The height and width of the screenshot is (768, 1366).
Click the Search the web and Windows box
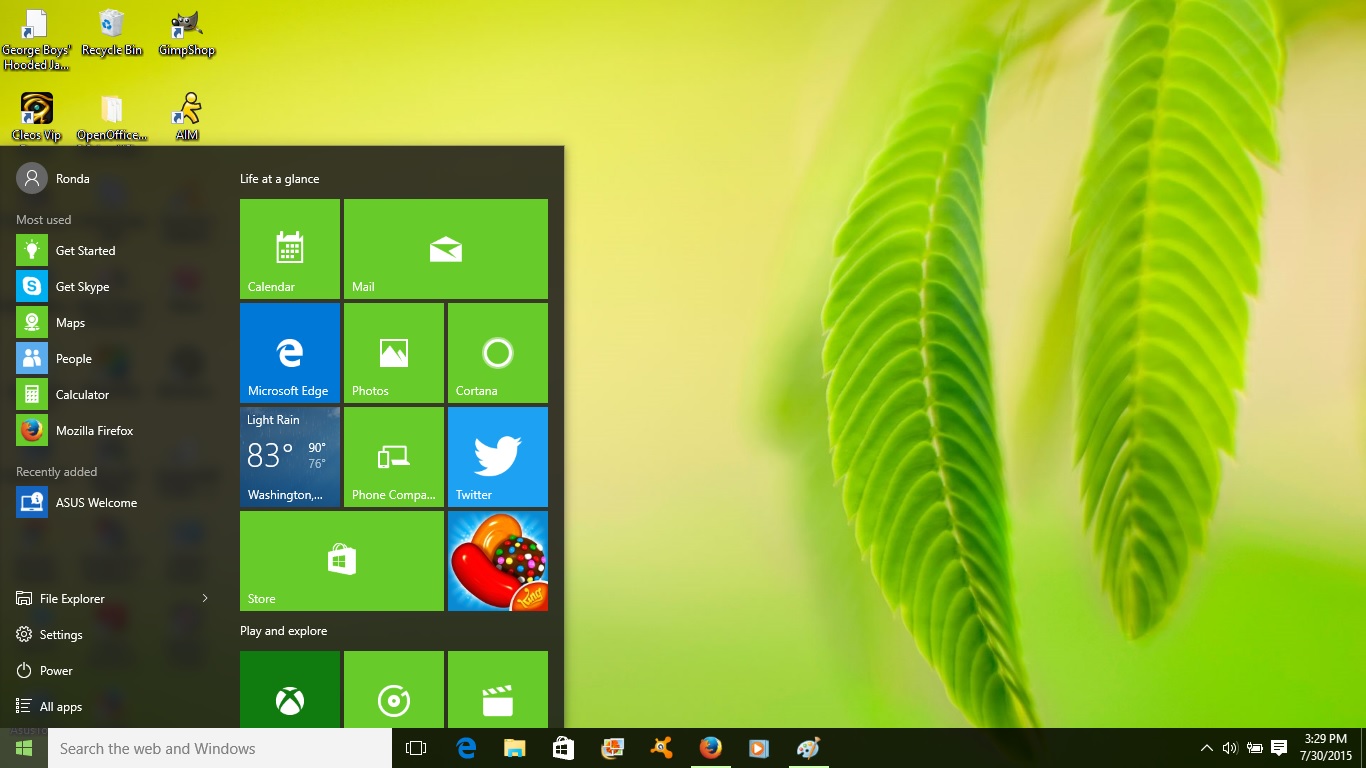click(220, 748)
